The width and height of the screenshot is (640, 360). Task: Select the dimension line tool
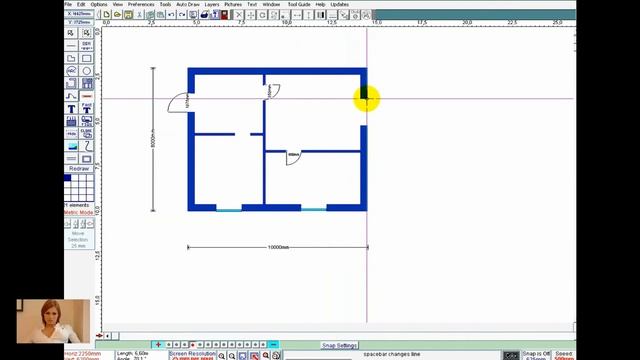87,45
